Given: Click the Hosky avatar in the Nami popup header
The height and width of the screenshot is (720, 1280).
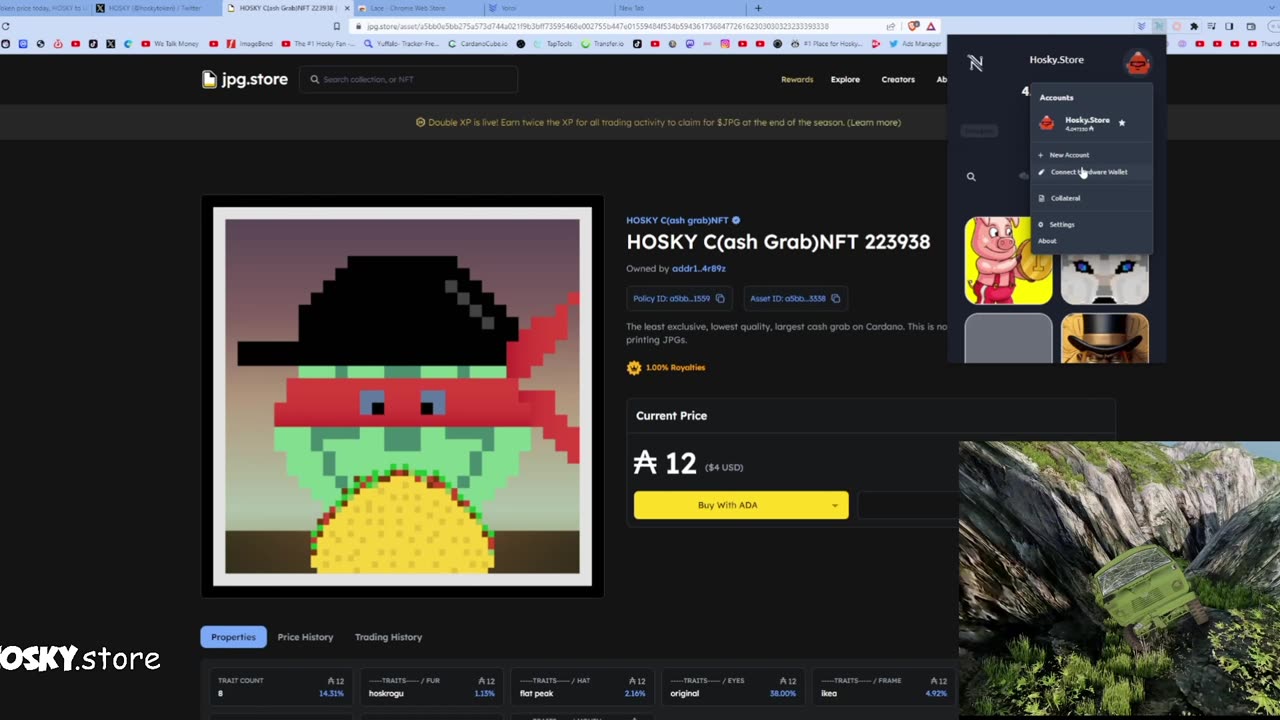Looking at the screenshot, I should click(1137, 62).
